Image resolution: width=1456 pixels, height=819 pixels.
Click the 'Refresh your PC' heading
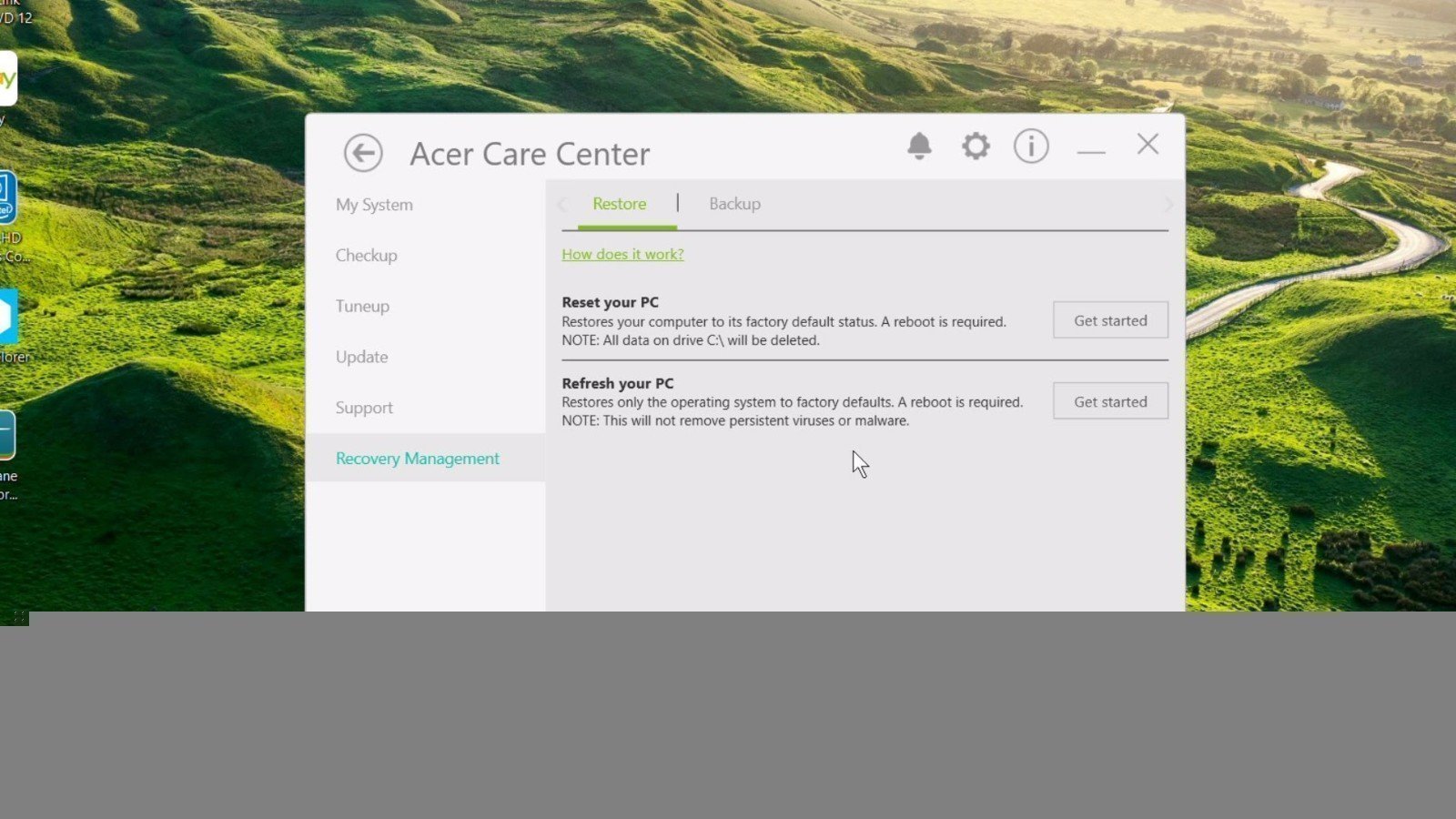point(617,383)
